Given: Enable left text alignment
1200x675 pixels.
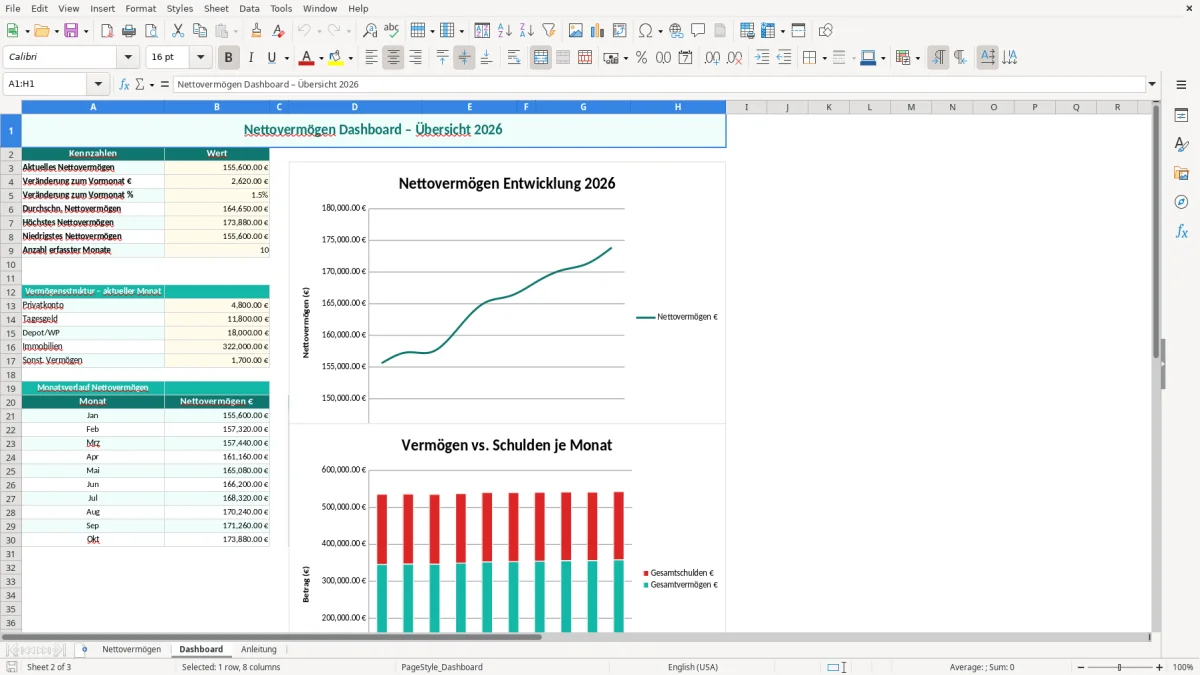Looking at the screenshot, I should click(x=371, y=58).
